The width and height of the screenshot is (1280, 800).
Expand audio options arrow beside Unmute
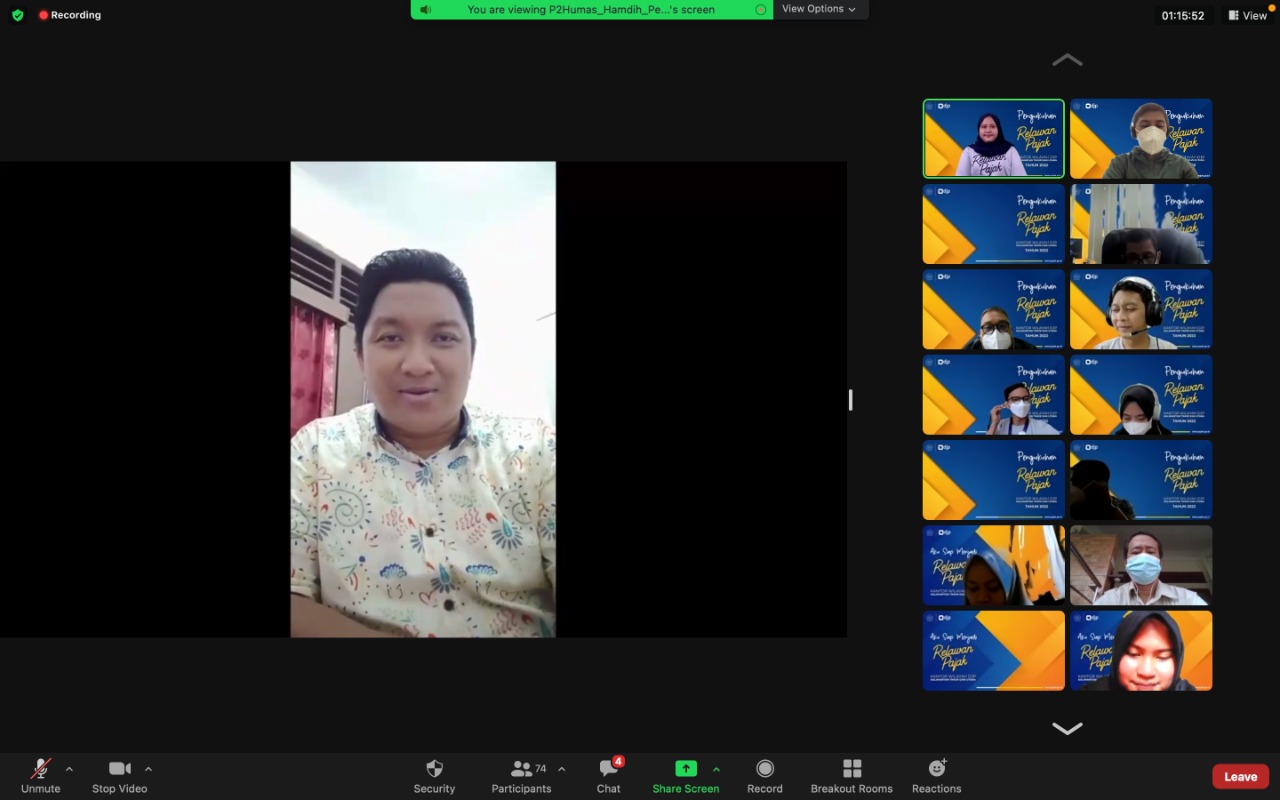point(69,769)
